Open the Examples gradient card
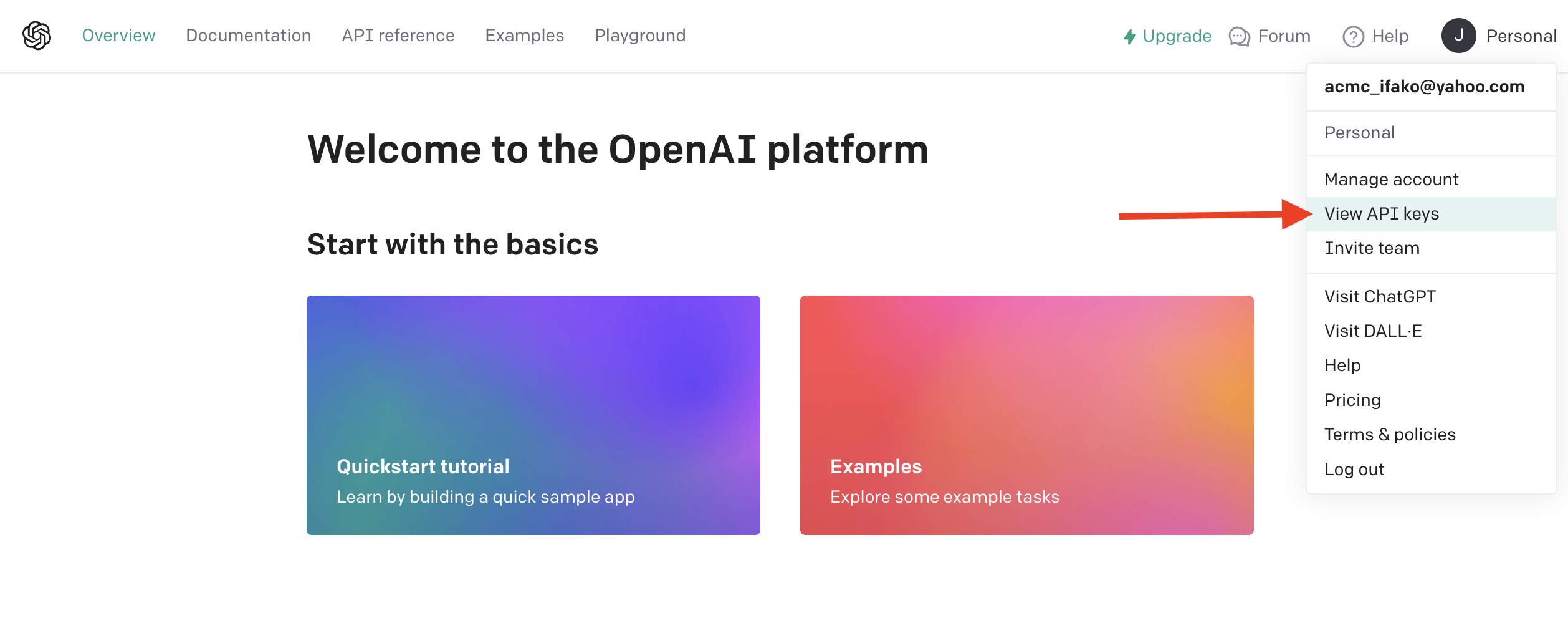The height and width of the screenshot is (618, 1568). tap(1027, 415)
